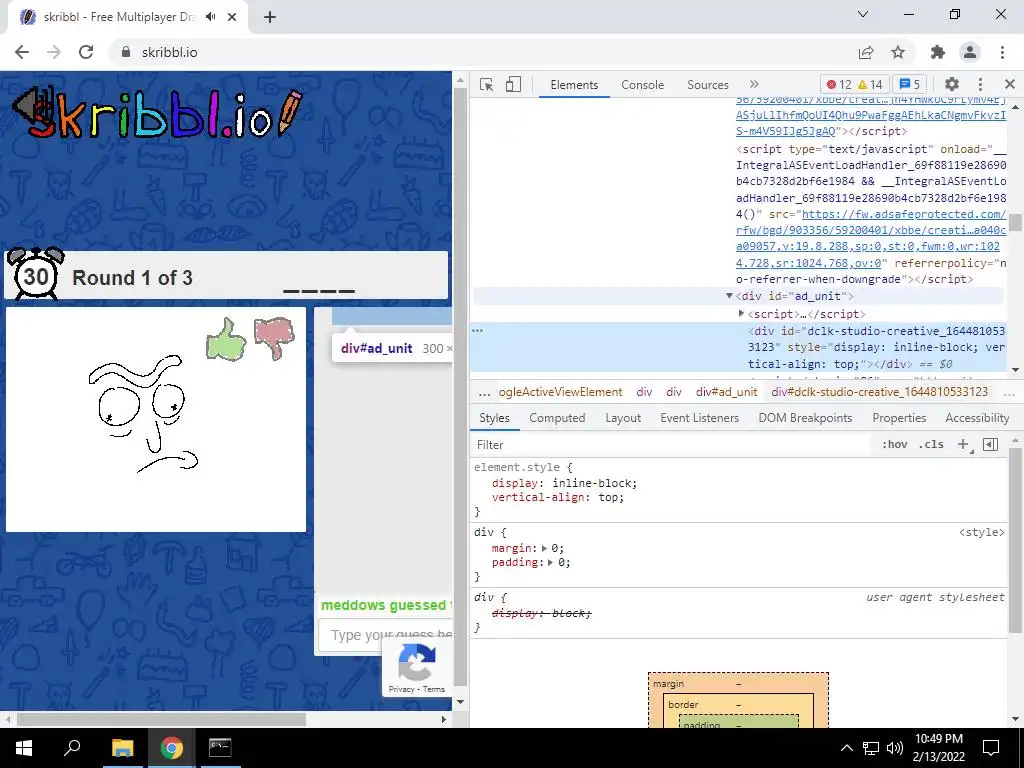Click the 12 errors counter badge

(839, 84)
